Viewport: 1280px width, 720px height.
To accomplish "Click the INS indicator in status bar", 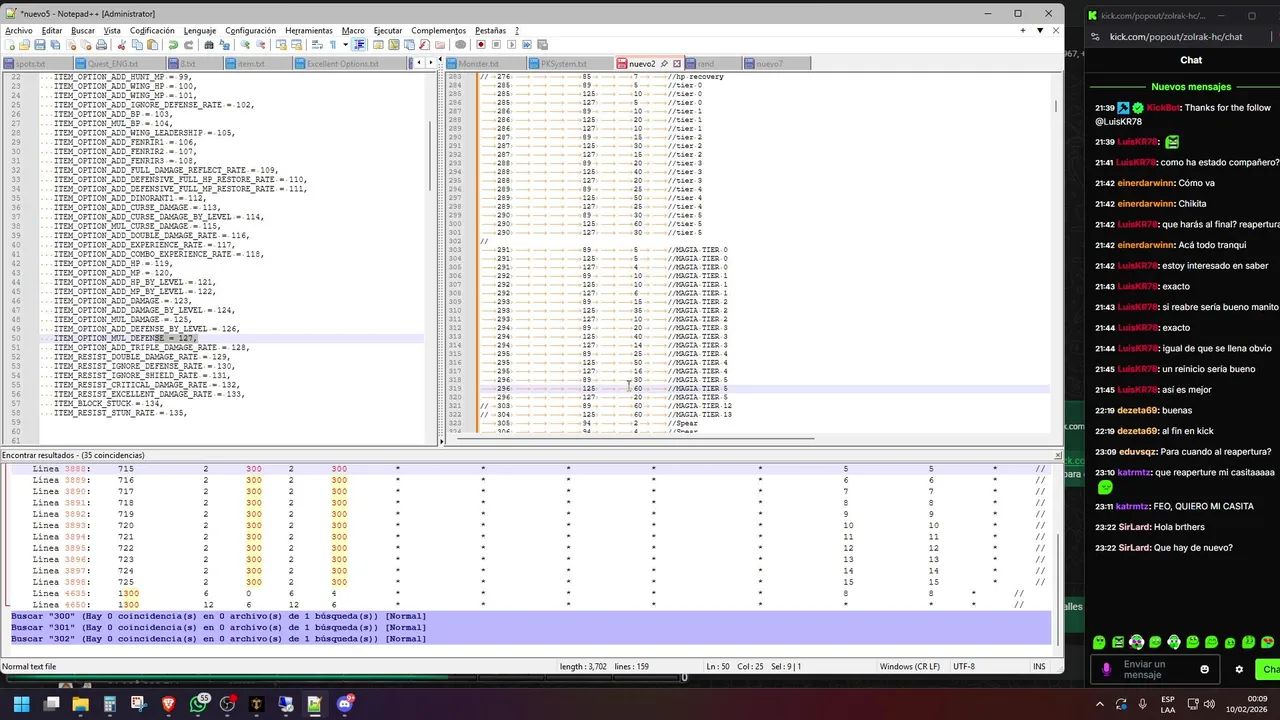I will [x=1039, y=666].
